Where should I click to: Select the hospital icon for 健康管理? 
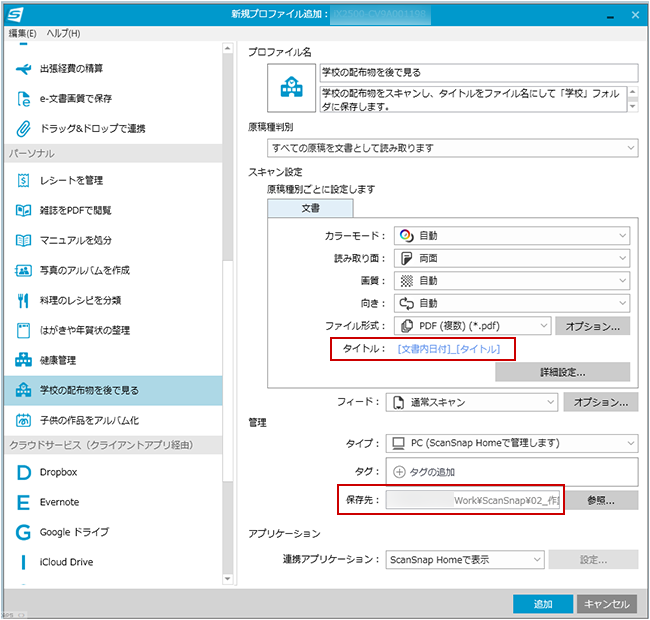(23, 360)
